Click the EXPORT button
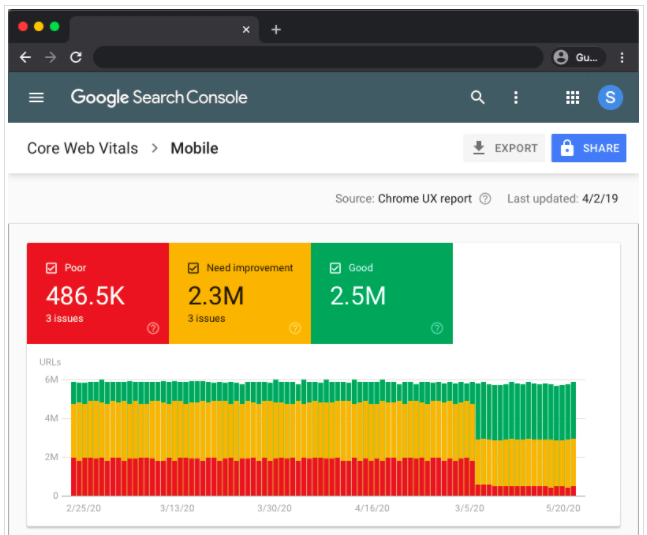 coord(504,148)
